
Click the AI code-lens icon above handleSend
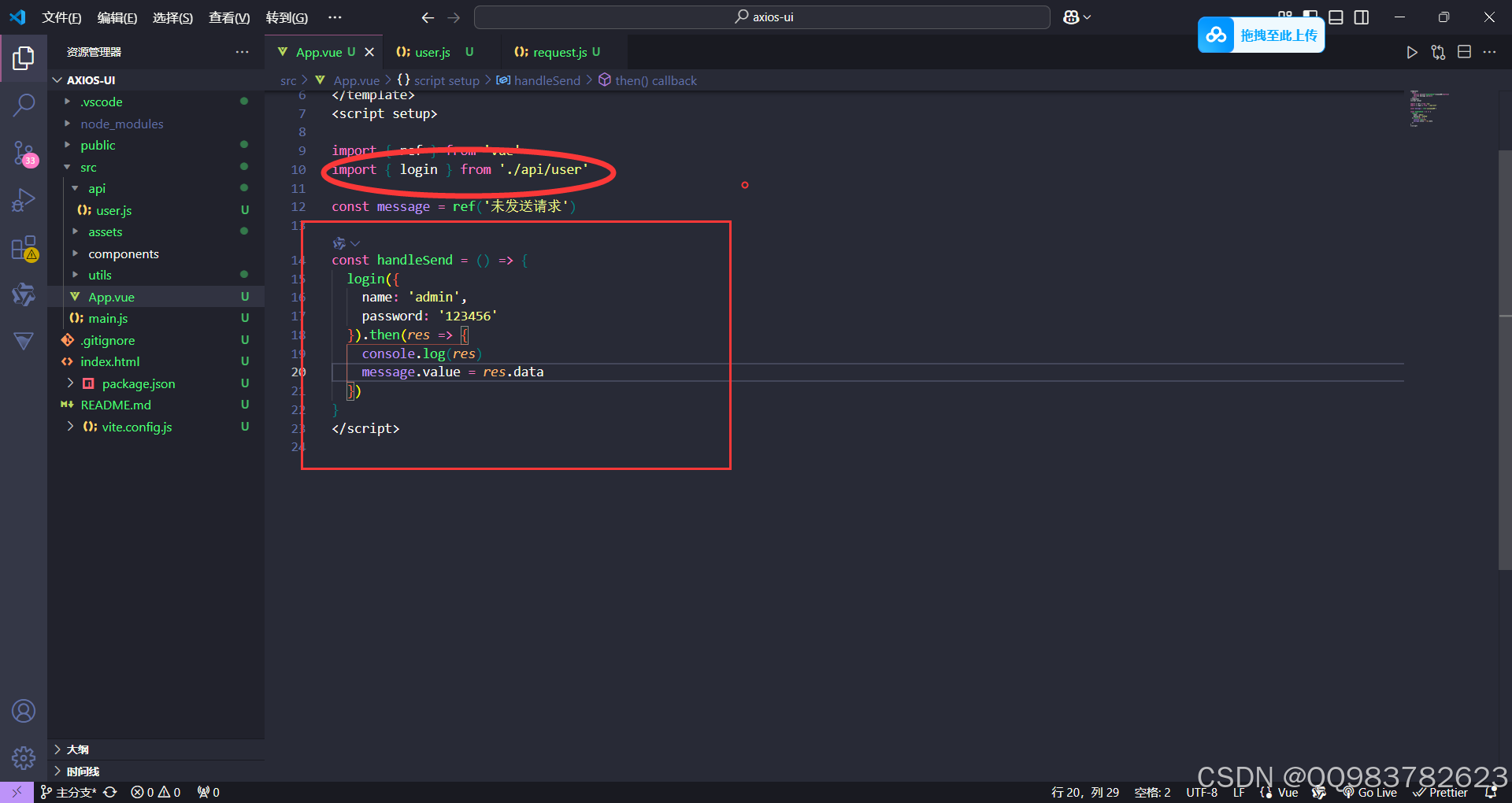click(x=339, y=243)
